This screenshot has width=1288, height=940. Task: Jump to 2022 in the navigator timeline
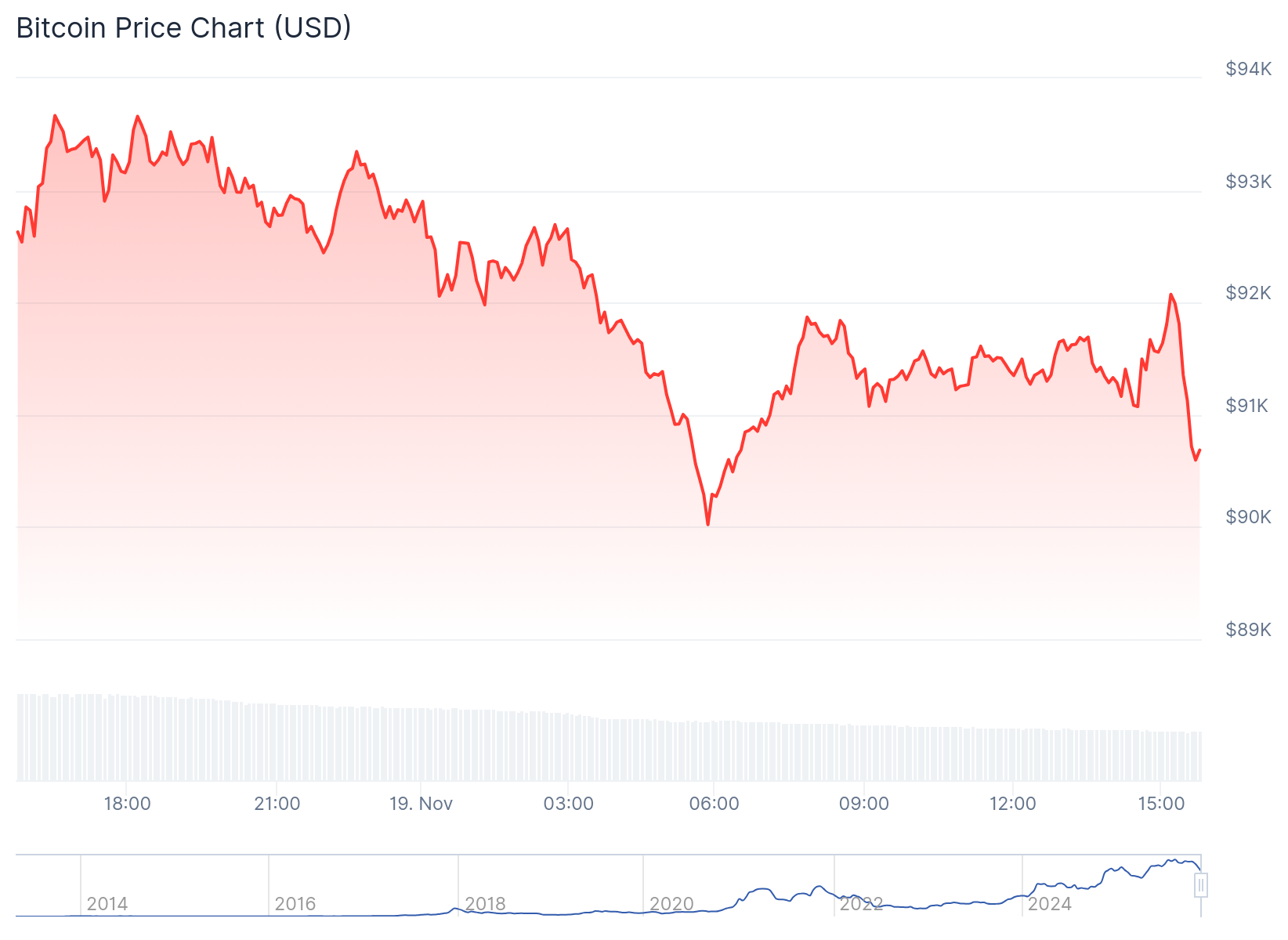[x=862, y=904]
